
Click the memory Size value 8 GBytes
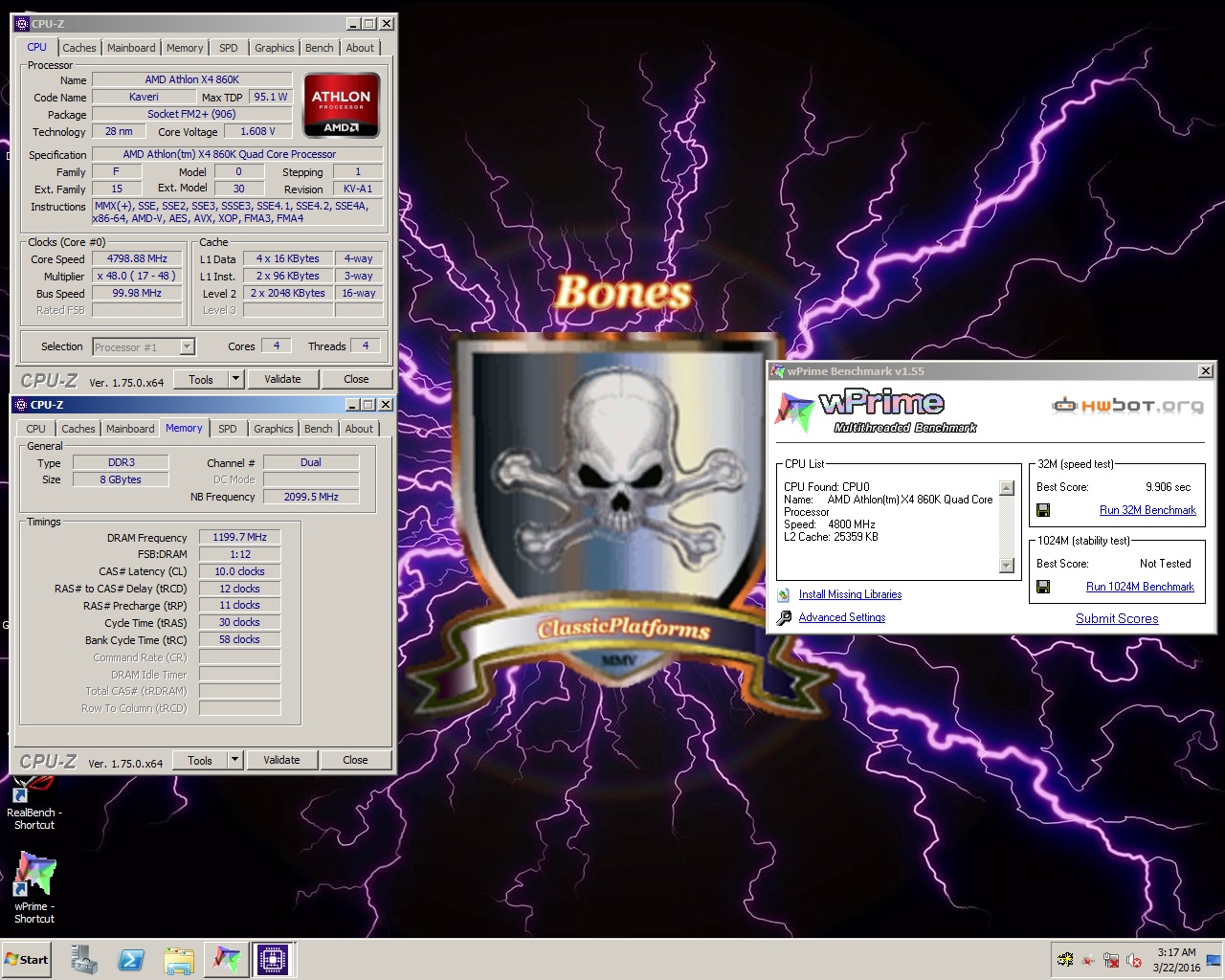[121, 479]
